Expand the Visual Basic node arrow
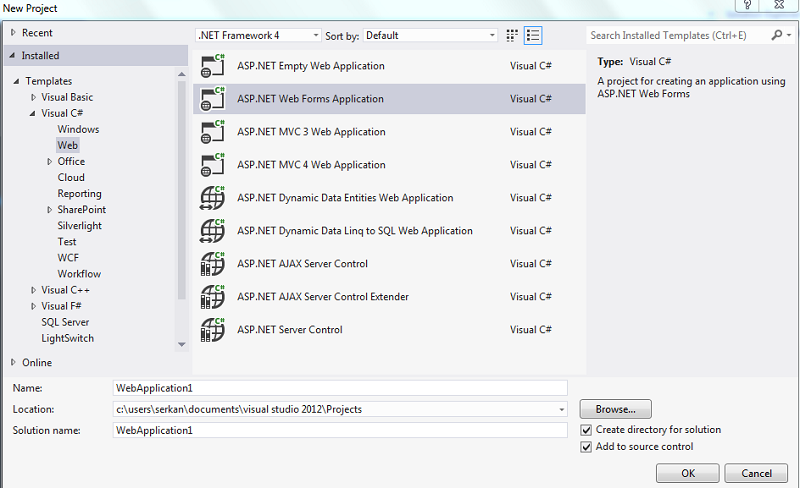800x488 pixels. pos(33,97)
